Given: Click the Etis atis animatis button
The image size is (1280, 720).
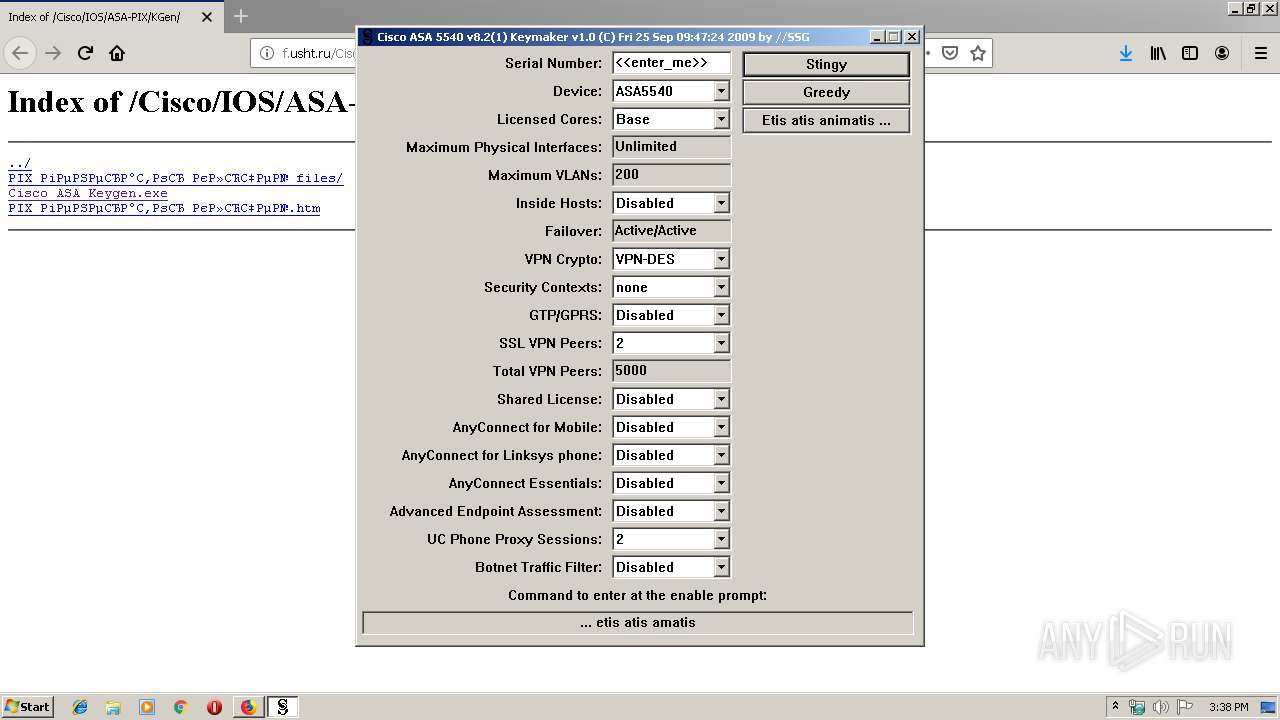Looking at the screenshot, I should pos(826,120).
